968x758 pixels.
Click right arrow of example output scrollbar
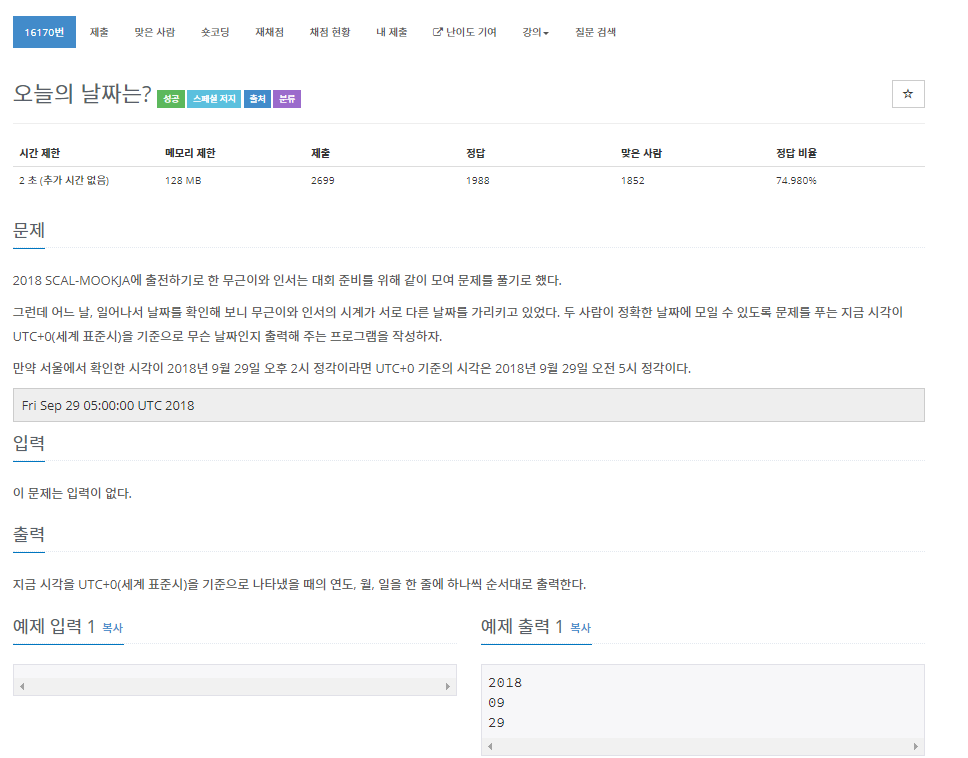(916, 746)
